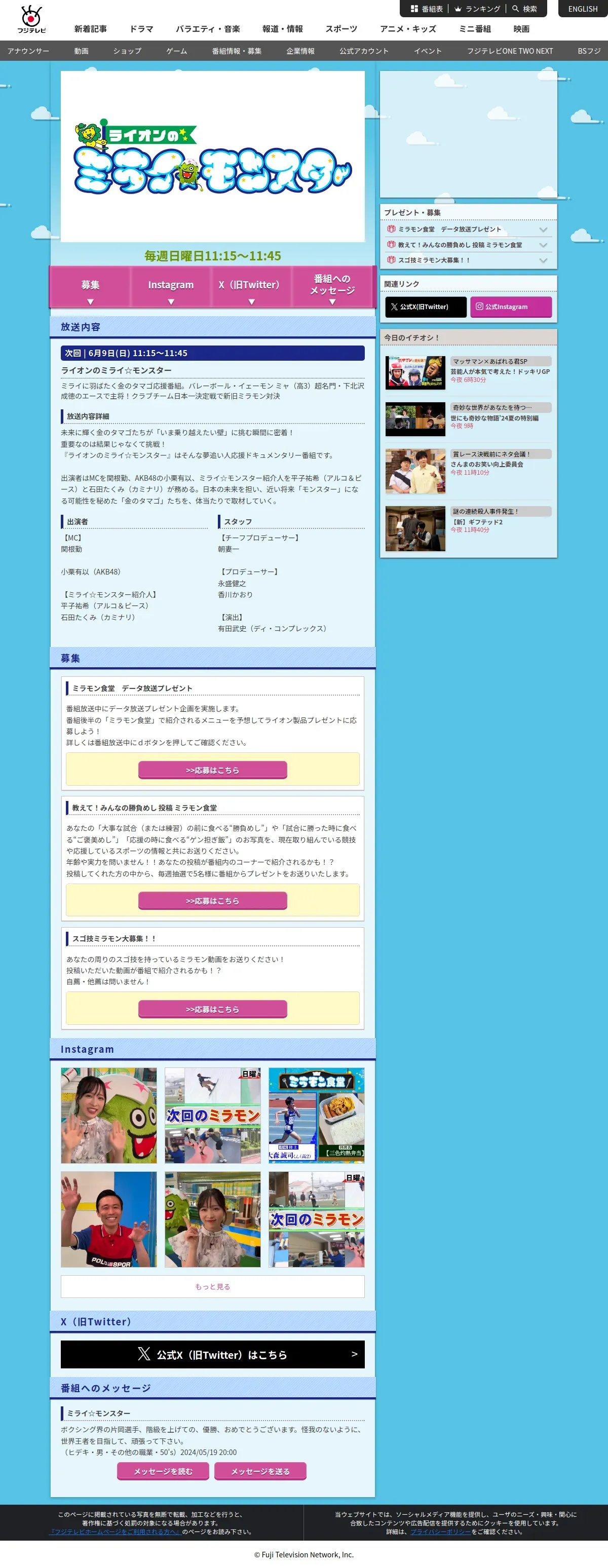This screenshot has height=1568, width=608.
Task: Open 次回のミラモン soccer Instagram post
Action: (x=317, y=1219)
